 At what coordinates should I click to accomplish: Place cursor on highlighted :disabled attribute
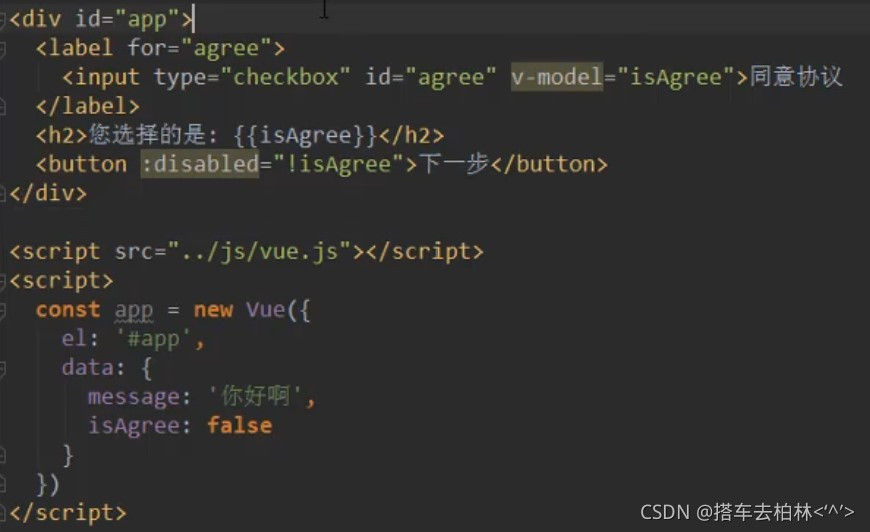200,164
